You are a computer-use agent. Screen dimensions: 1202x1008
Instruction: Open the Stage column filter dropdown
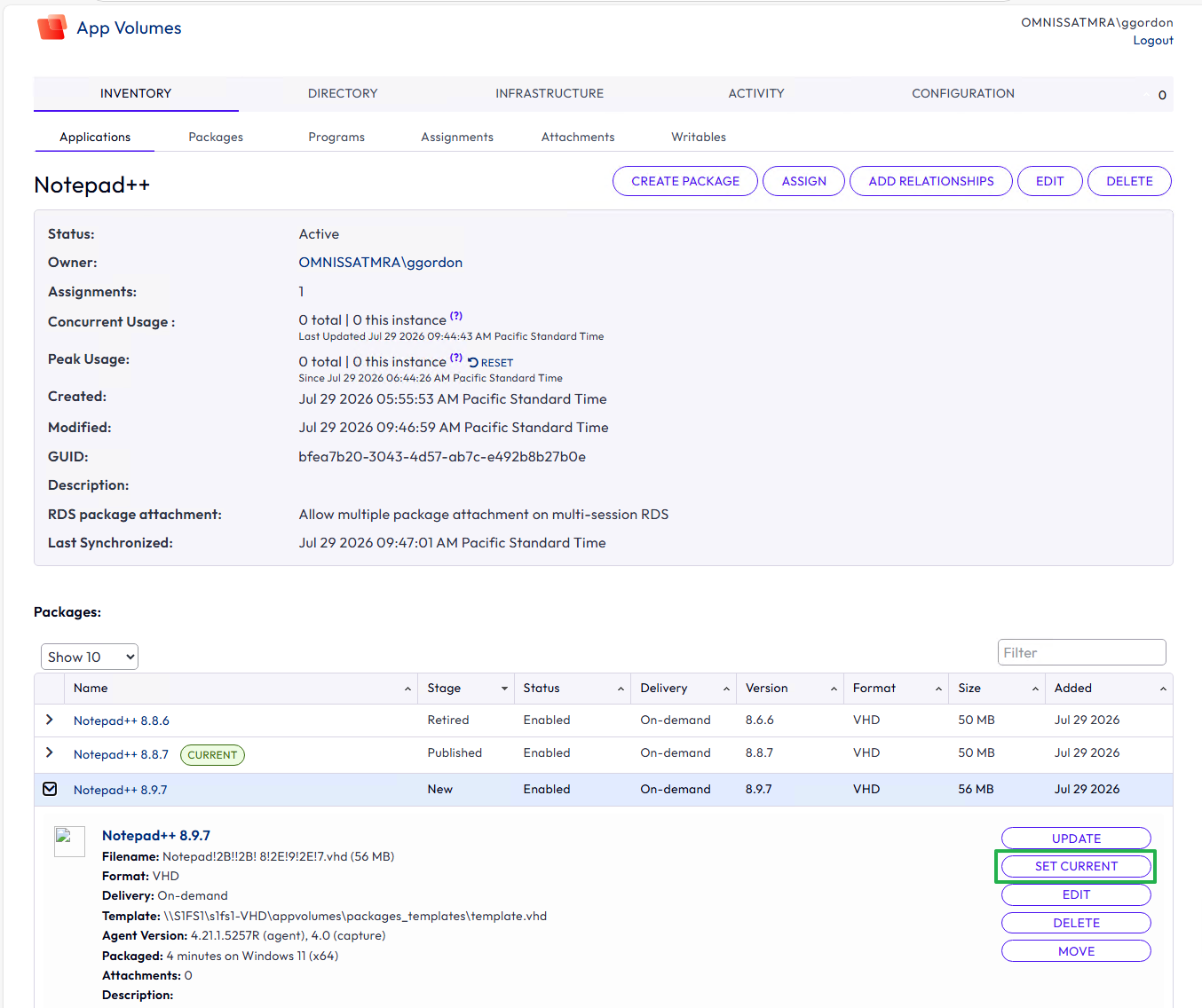coord(504,689)
